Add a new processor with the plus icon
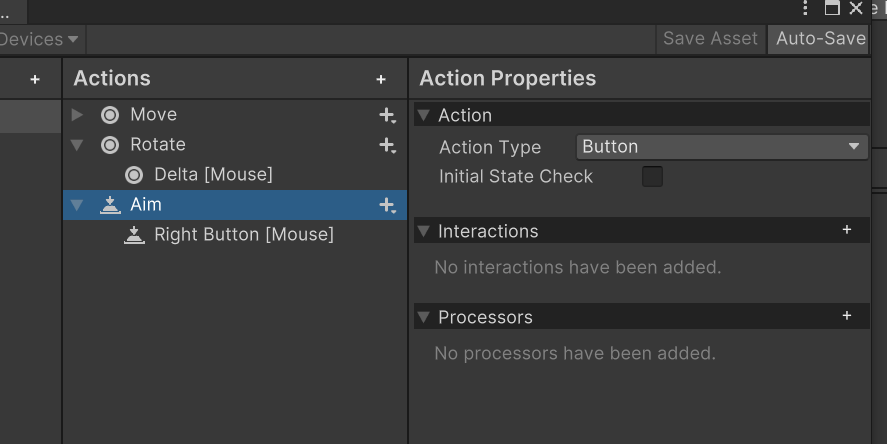The image size is (887, 444). (x=847, y=316)
